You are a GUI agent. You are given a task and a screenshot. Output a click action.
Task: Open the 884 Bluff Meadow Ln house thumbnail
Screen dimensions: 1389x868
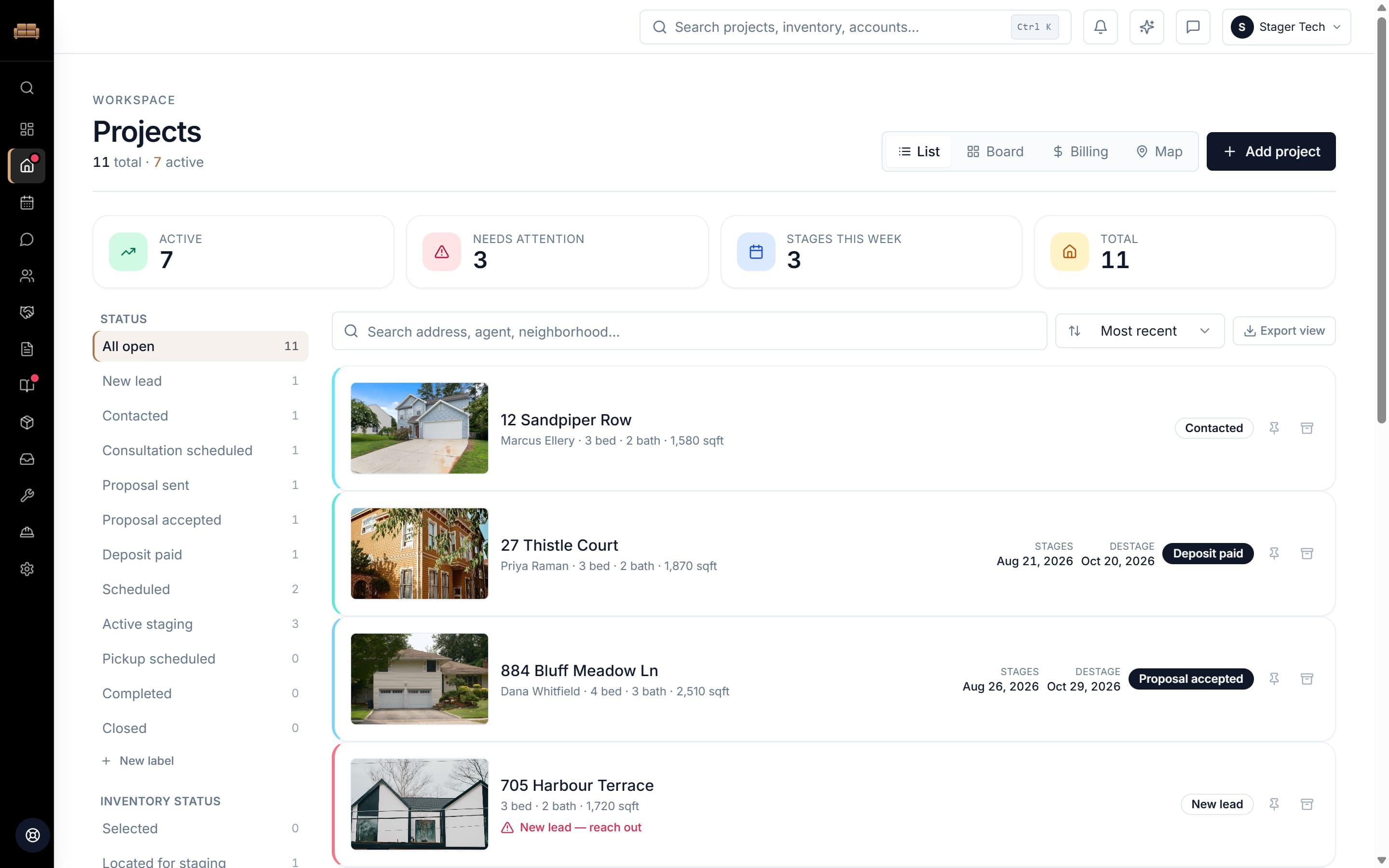(420, 679)
